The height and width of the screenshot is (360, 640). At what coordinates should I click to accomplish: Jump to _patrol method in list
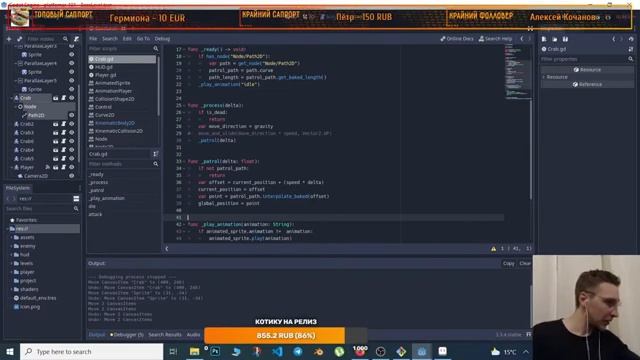click(x=97, y=190)
